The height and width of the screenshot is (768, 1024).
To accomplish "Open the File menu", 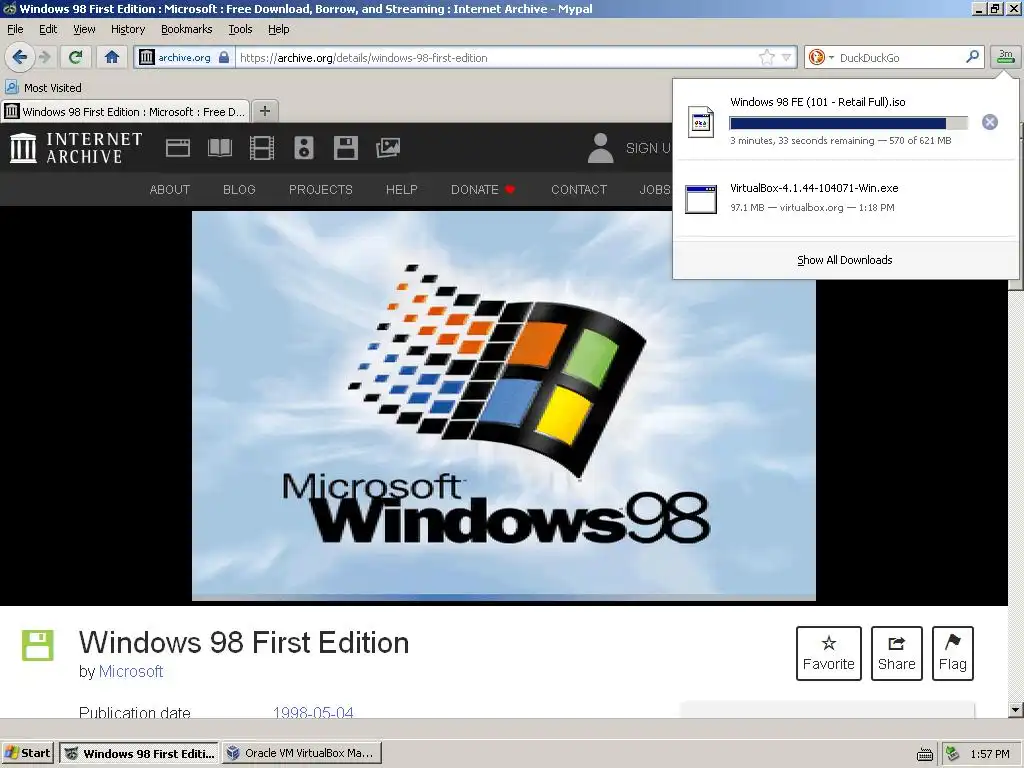I will [15, 29].
